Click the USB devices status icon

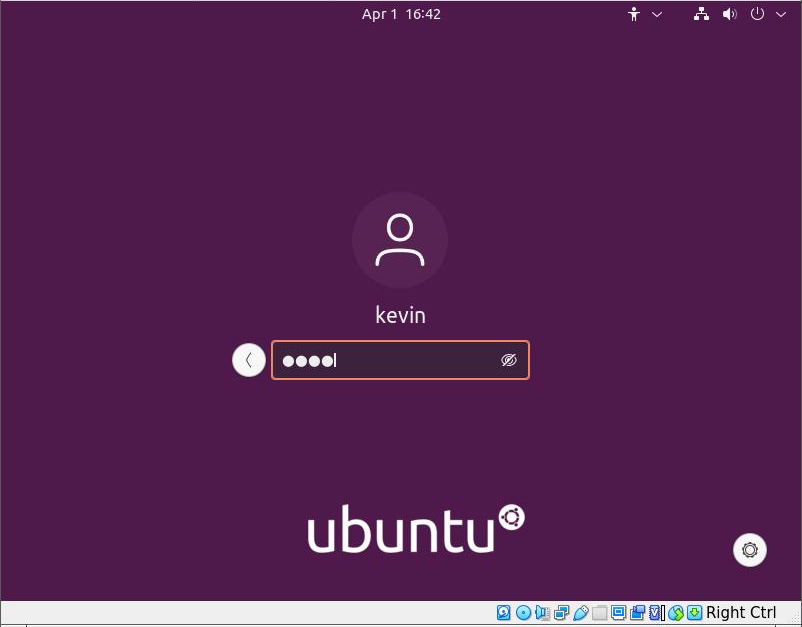[580, 613]
